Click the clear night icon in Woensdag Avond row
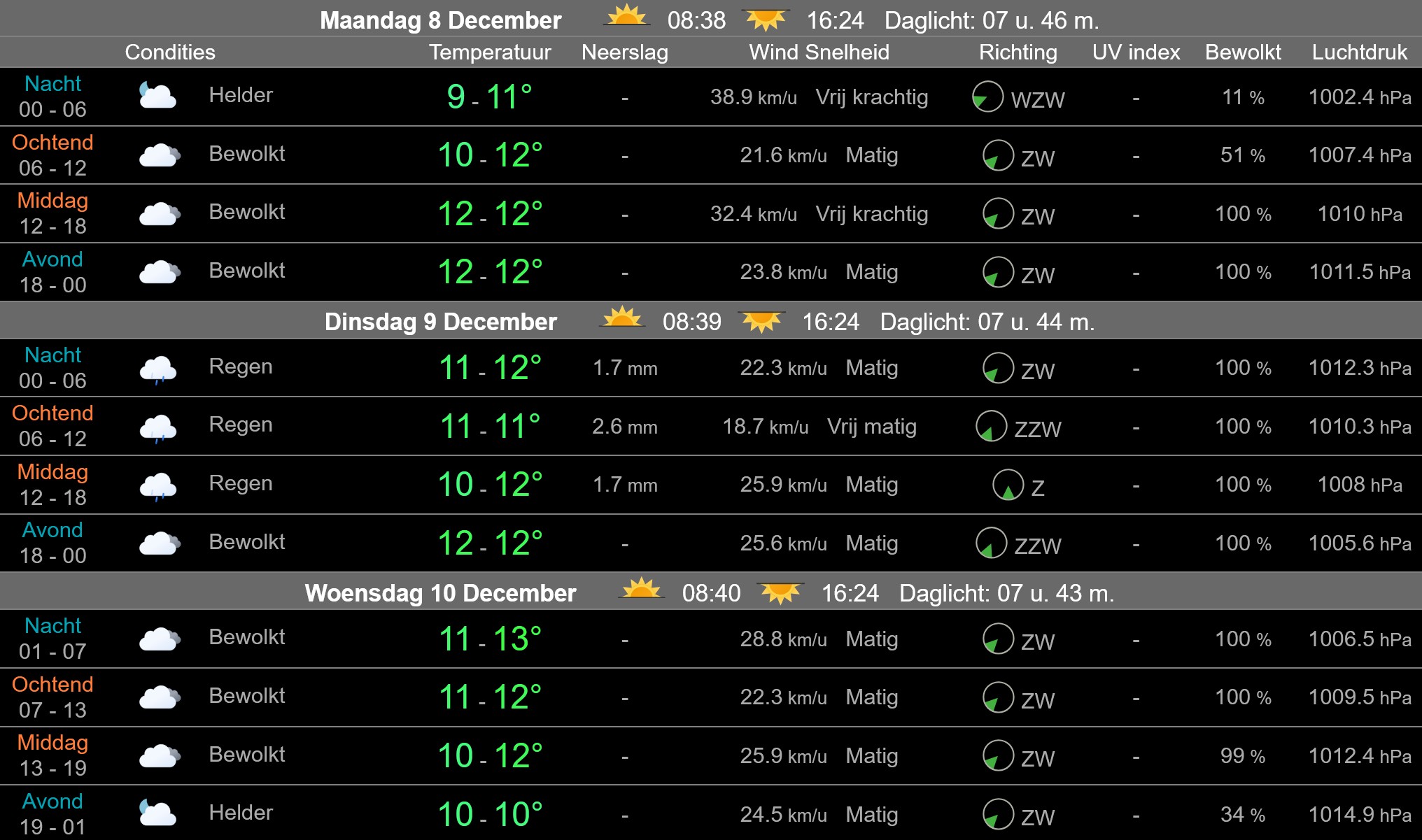The width and height of the screenshot is (1422, 840). [x=158, y=811]
